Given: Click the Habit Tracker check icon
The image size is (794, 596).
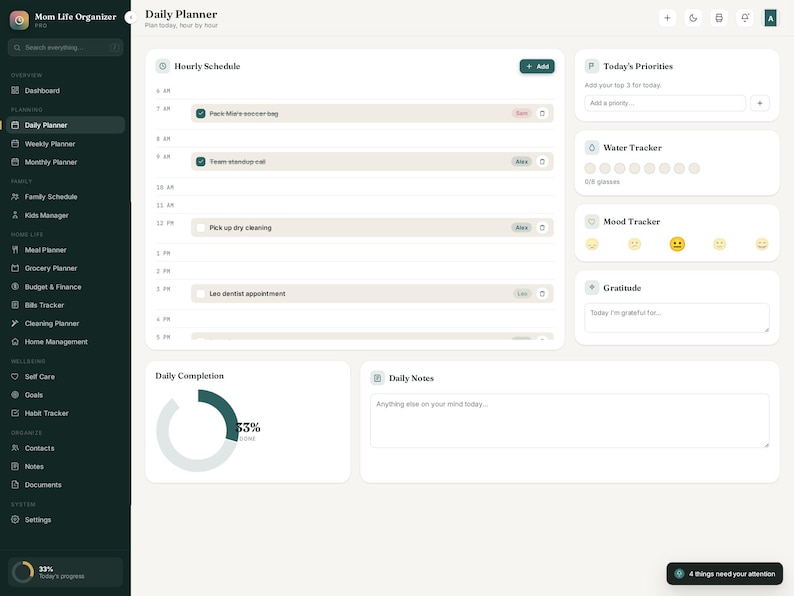Looking at the screenshot, I should 15,413.
